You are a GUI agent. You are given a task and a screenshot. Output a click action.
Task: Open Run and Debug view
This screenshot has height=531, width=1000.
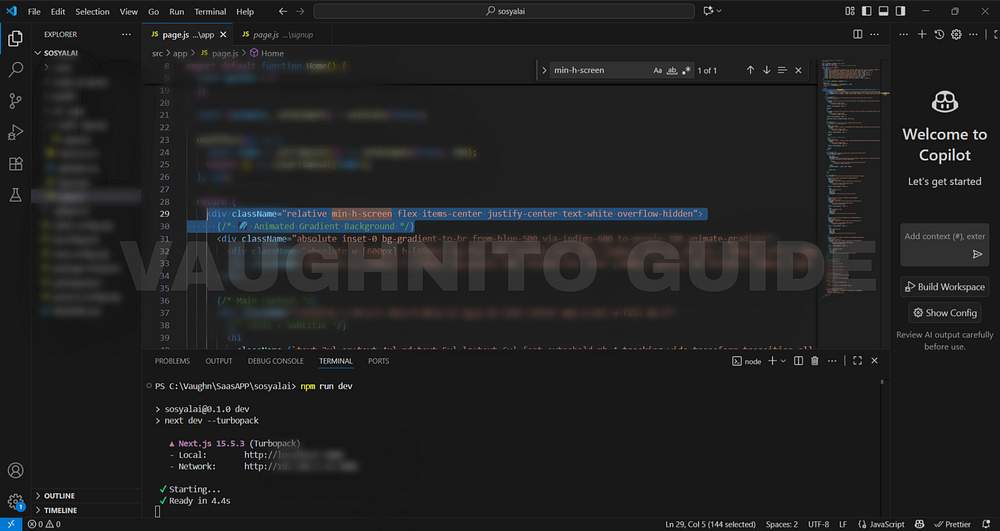pos(15,132)
